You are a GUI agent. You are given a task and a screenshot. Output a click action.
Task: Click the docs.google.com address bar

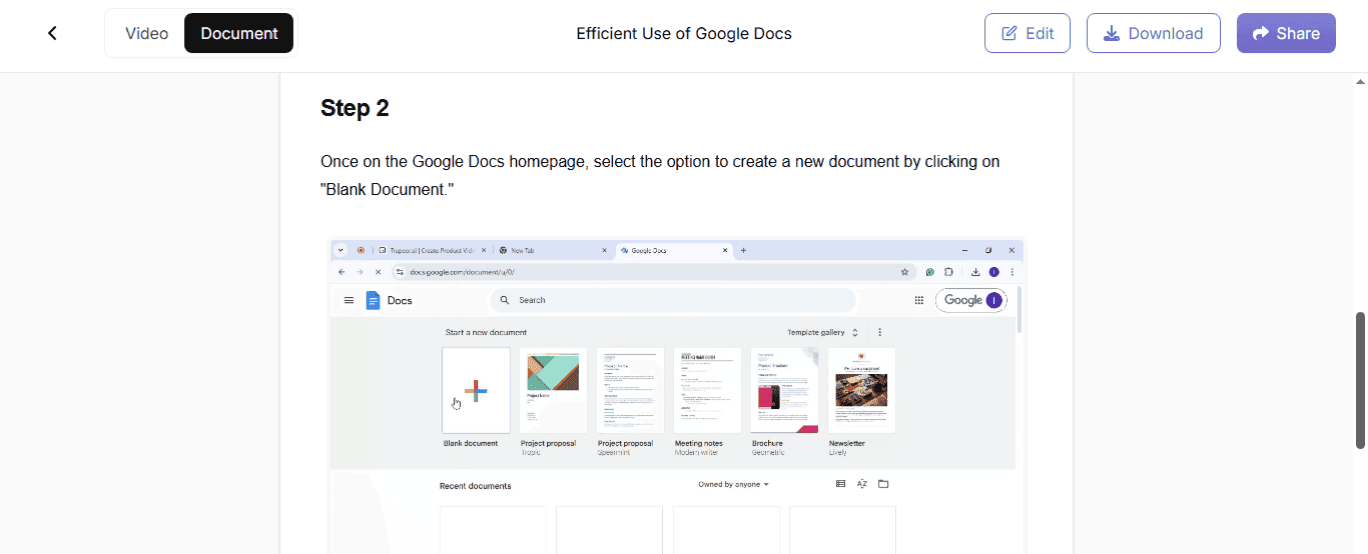point(654,271)
